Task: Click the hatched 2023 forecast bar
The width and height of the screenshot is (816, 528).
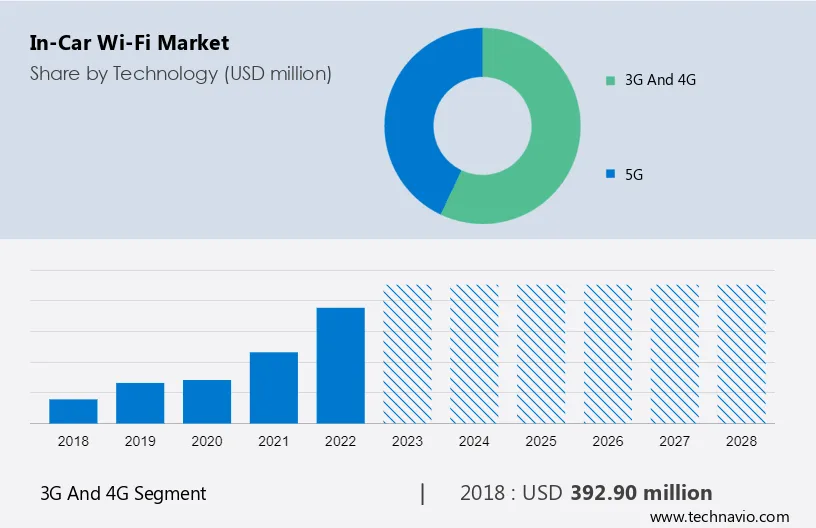Action: (407, 354)
